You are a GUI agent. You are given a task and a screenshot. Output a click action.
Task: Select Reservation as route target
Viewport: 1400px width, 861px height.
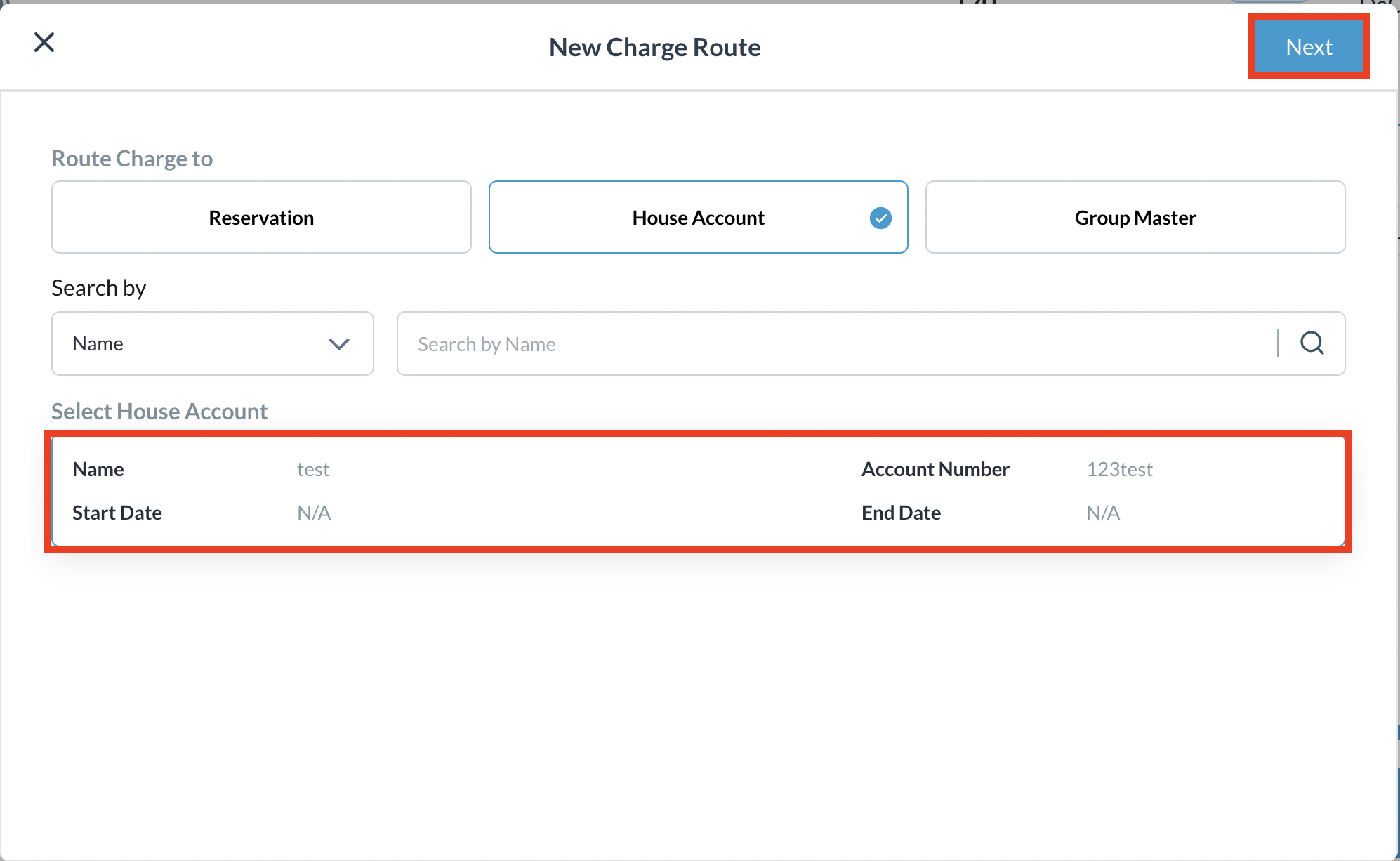point(261,218)
